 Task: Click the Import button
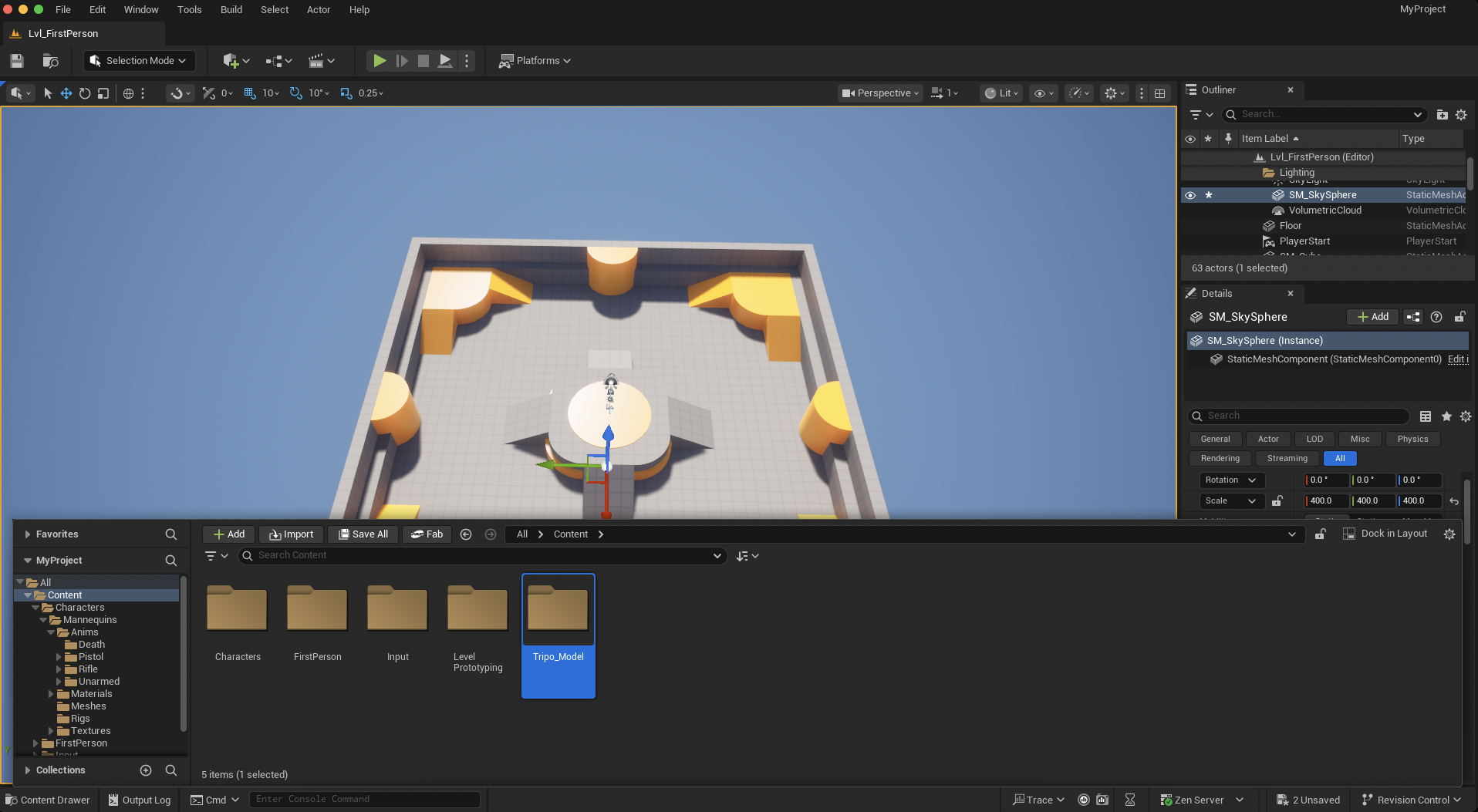pos(291,534)
